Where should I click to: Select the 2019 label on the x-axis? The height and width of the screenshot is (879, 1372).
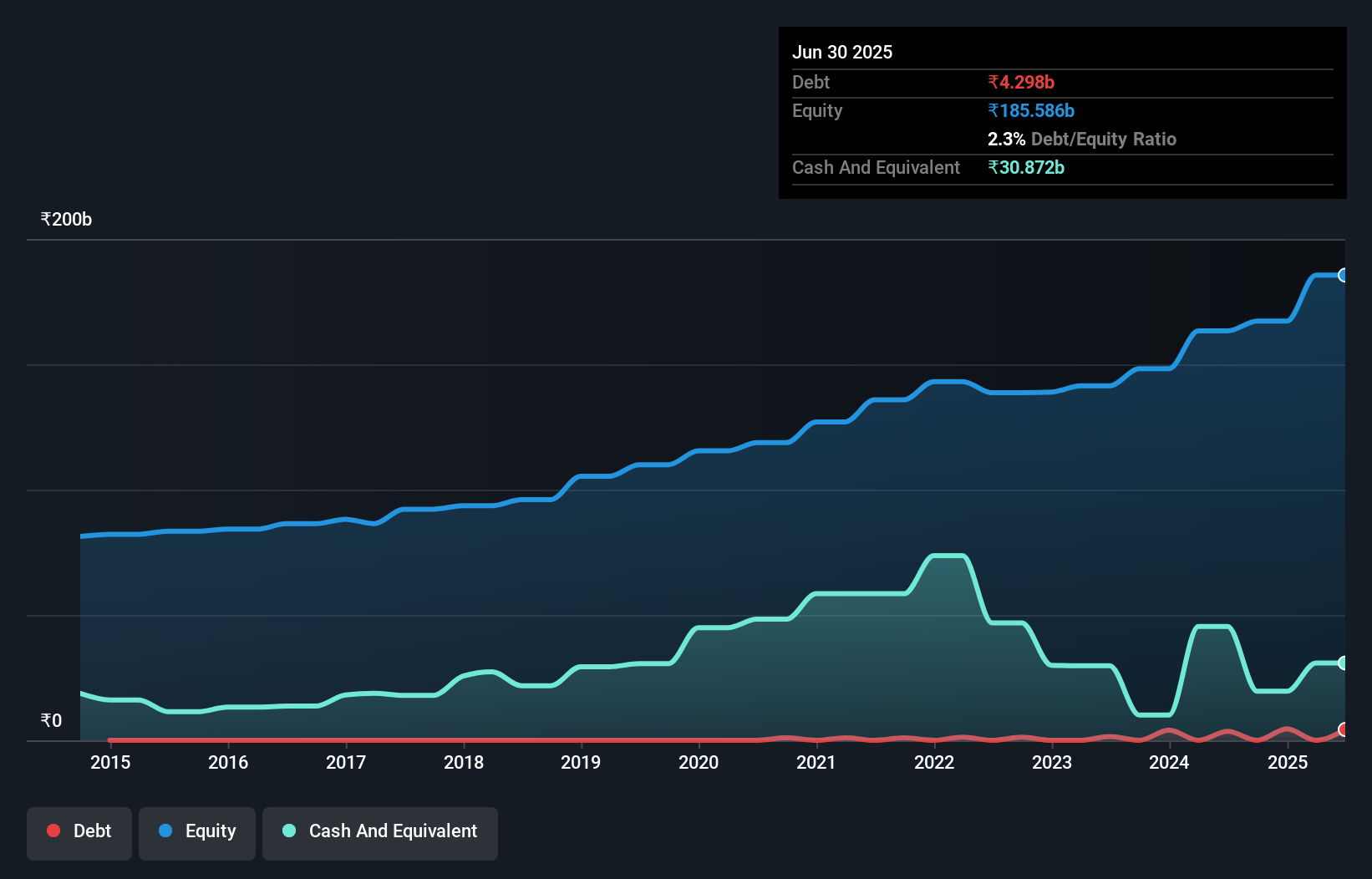coord(581,762)
